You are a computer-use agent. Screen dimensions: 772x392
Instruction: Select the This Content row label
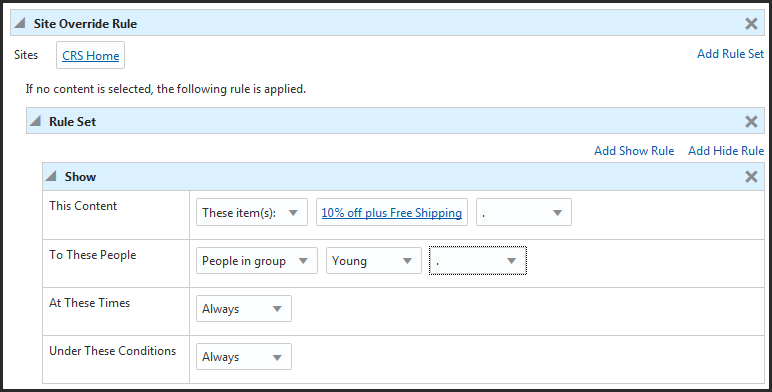point(83,206)
